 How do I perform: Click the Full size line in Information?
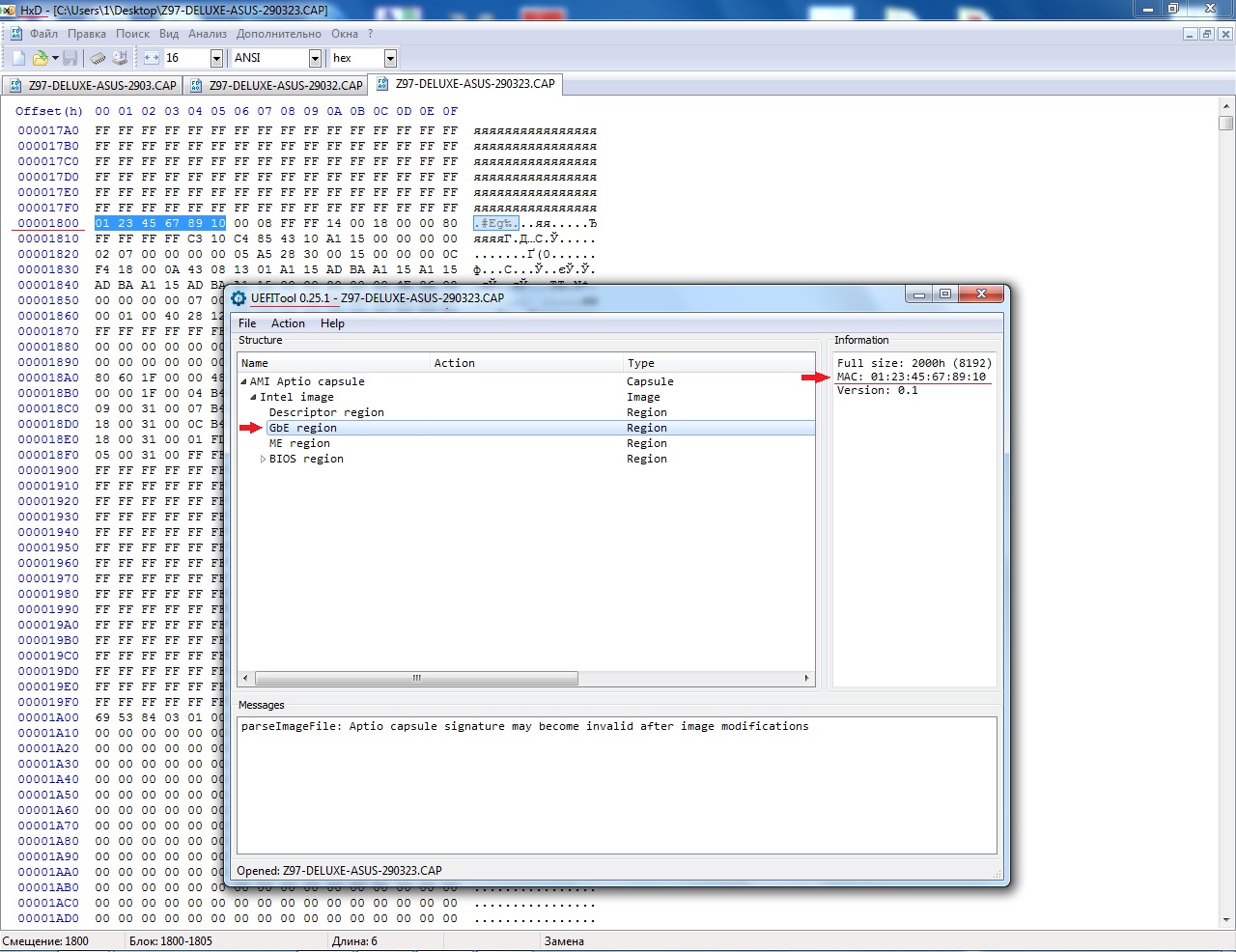[x=914, y=363]
